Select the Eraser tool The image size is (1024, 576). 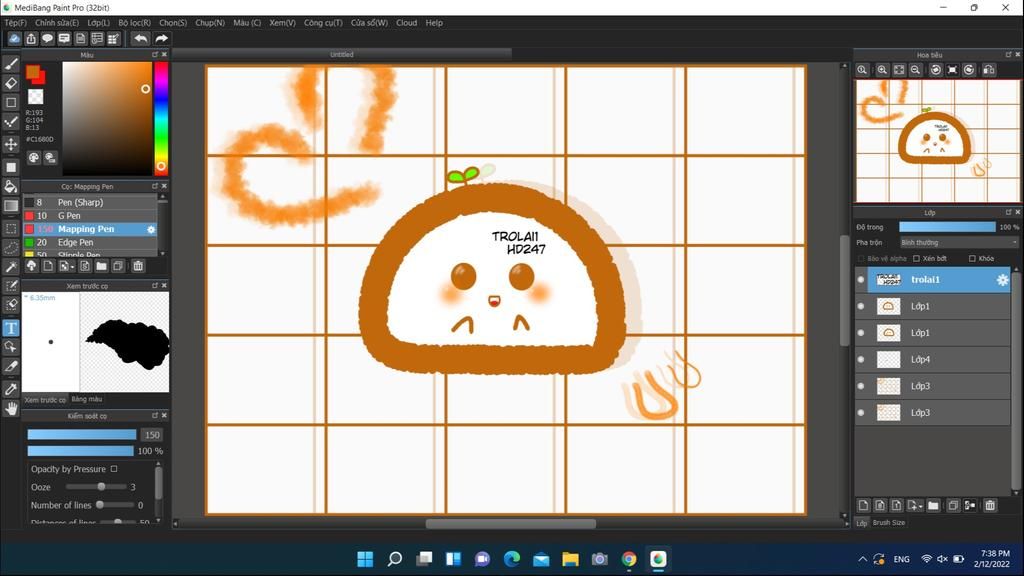coord(11,83)
